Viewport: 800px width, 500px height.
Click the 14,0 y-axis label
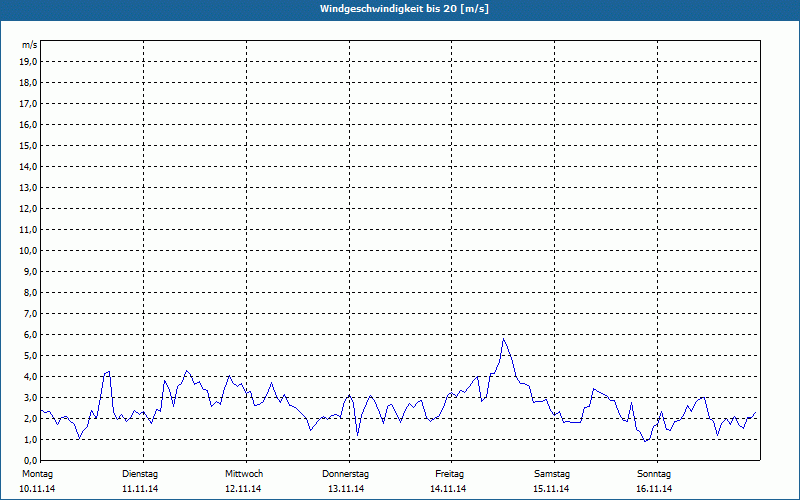point(27,167)
